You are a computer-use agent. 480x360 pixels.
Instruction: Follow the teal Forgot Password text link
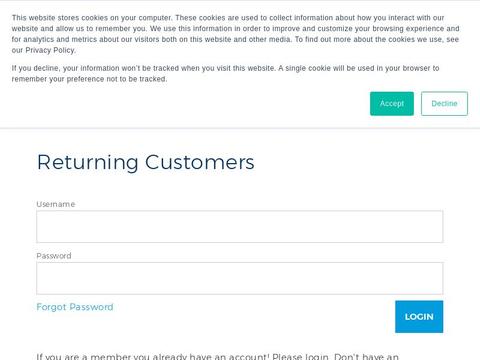click(75, 307)
